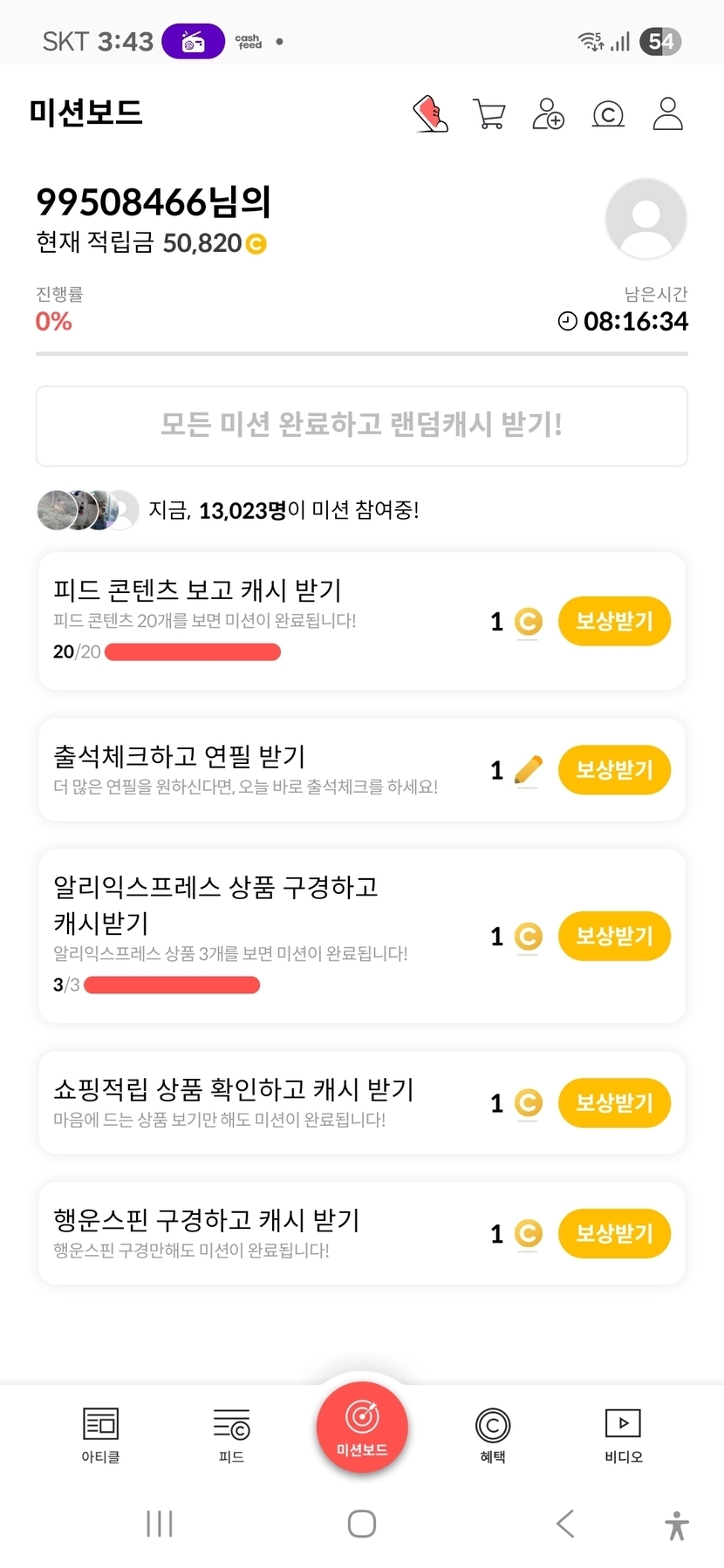Open the shopping cart icon
Image resolution: width=724 pixels, height=1568 pixels.
[x=489, y=114]
